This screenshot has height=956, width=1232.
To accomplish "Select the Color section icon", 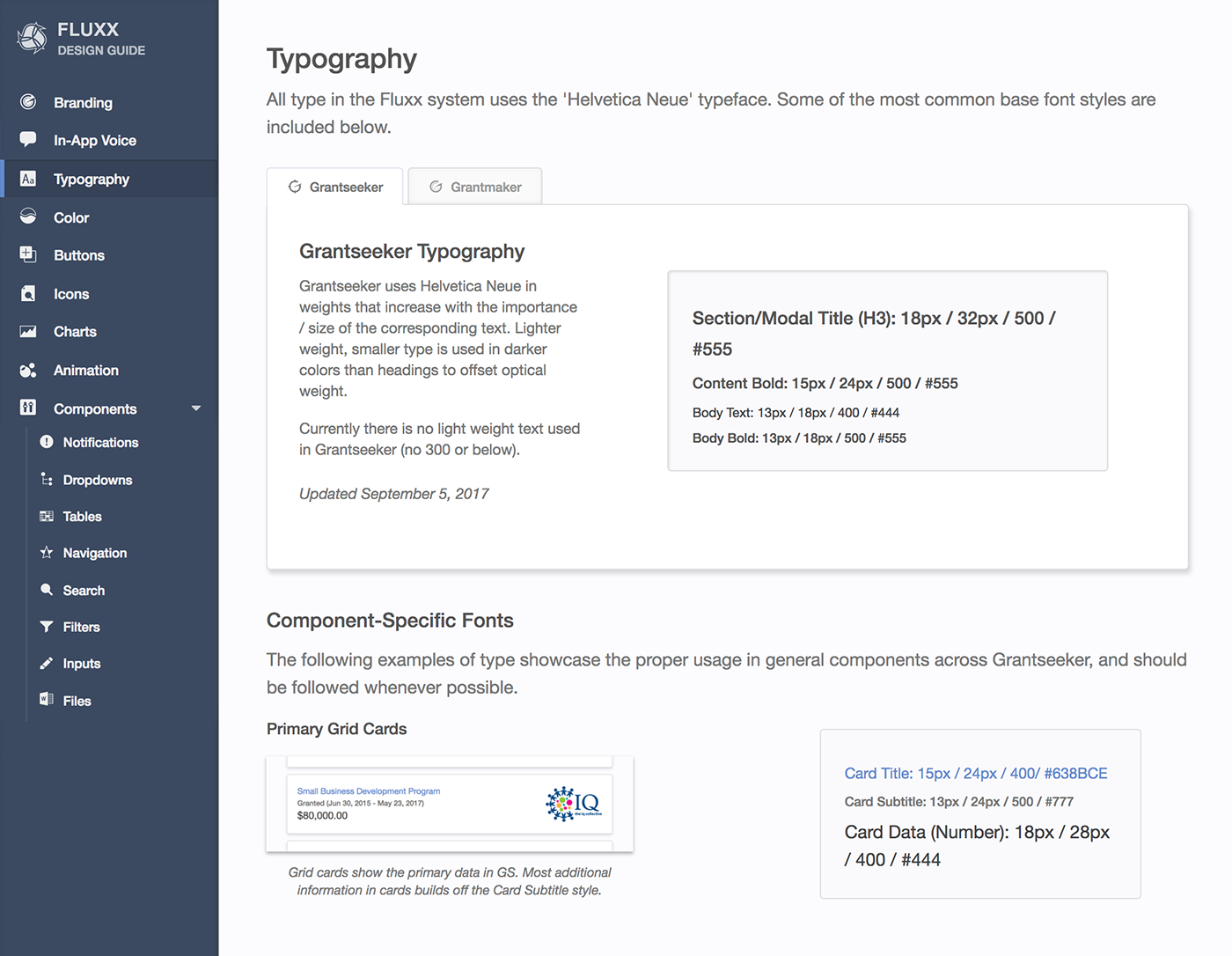I will 28,217.
